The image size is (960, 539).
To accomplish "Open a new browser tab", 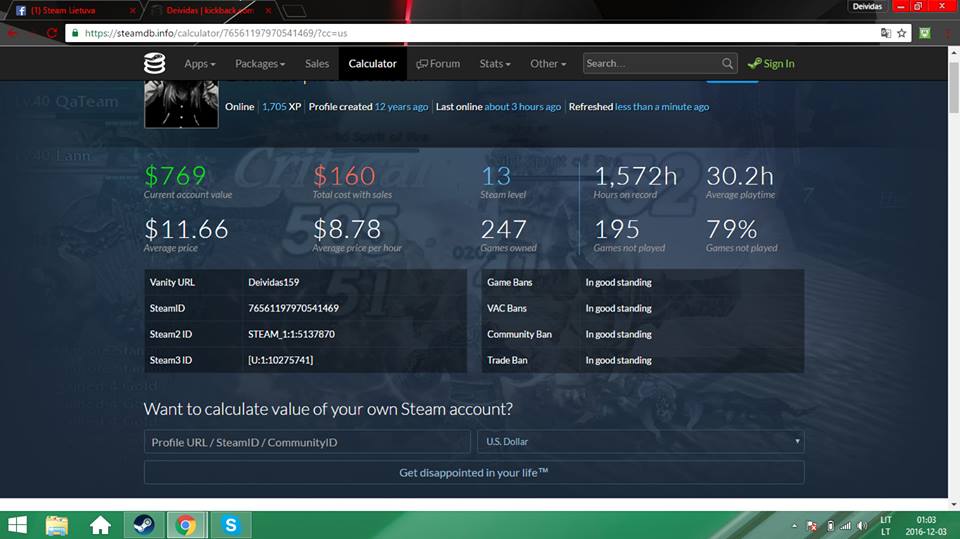I will [x=294, y=10].
